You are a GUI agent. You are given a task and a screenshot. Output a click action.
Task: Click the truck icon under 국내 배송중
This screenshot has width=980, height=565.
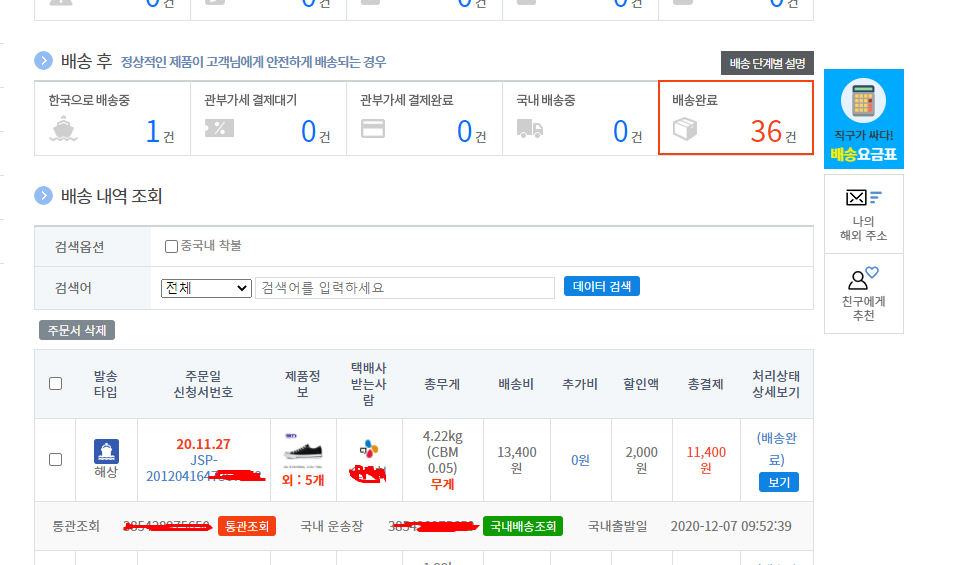(x=530, y=129)
